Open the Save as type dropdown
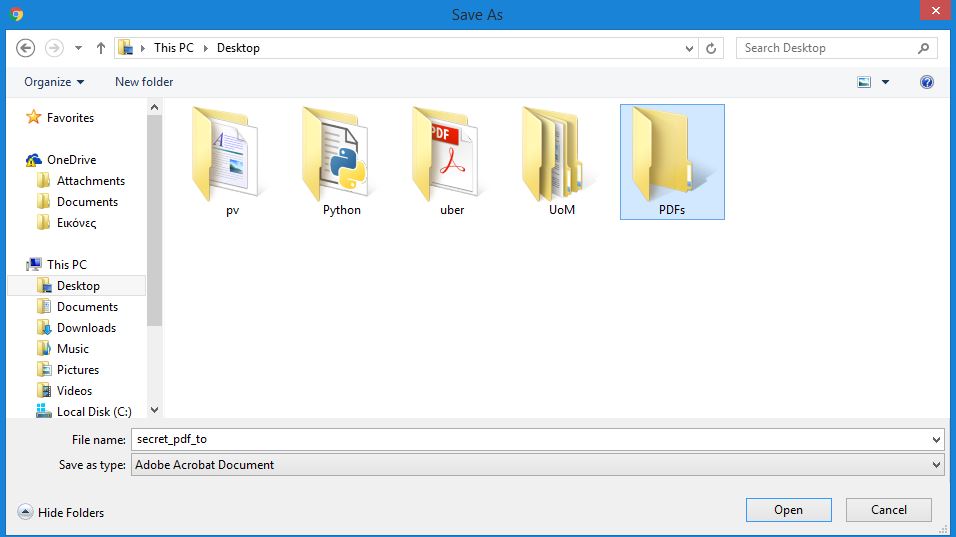The width and height of the screenshot is (956, 537). (538, 465)
